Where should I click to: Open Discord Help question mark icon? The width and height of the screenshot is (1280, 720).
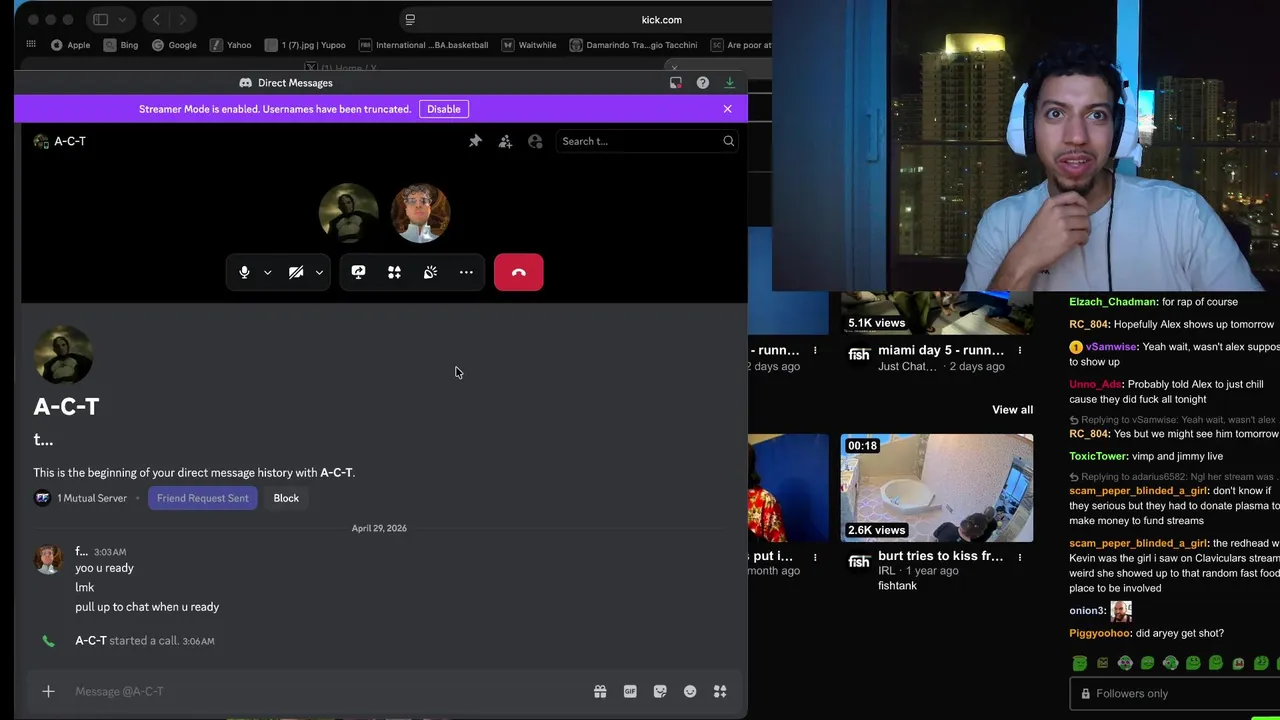[703, 83]
